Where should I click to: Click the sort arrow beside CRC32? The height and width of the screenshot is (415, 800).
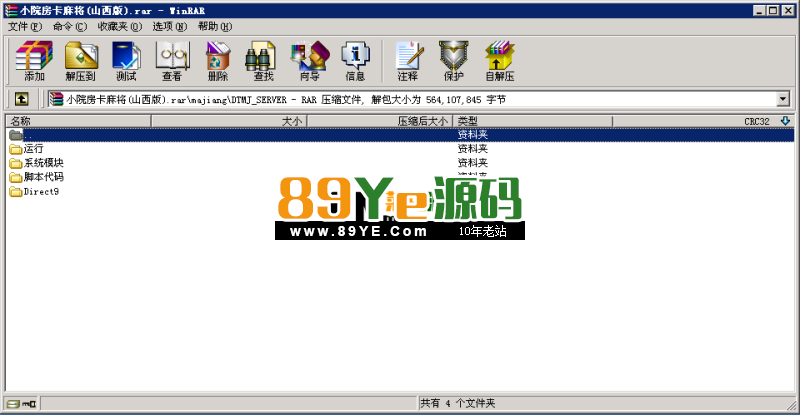click(785, 121)
